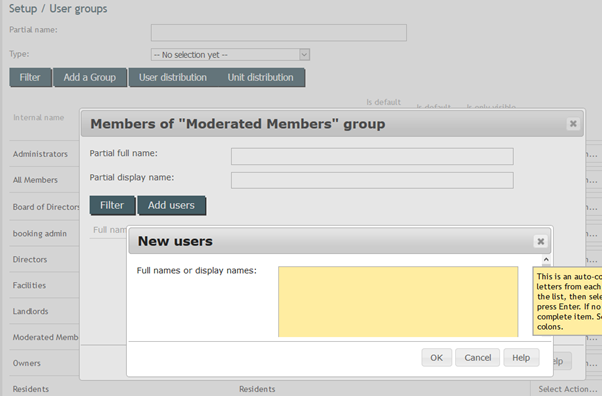Viewport: 602px width, 396px height.
Task: Click the Partial display name field
Action: [x=372, y=180]
